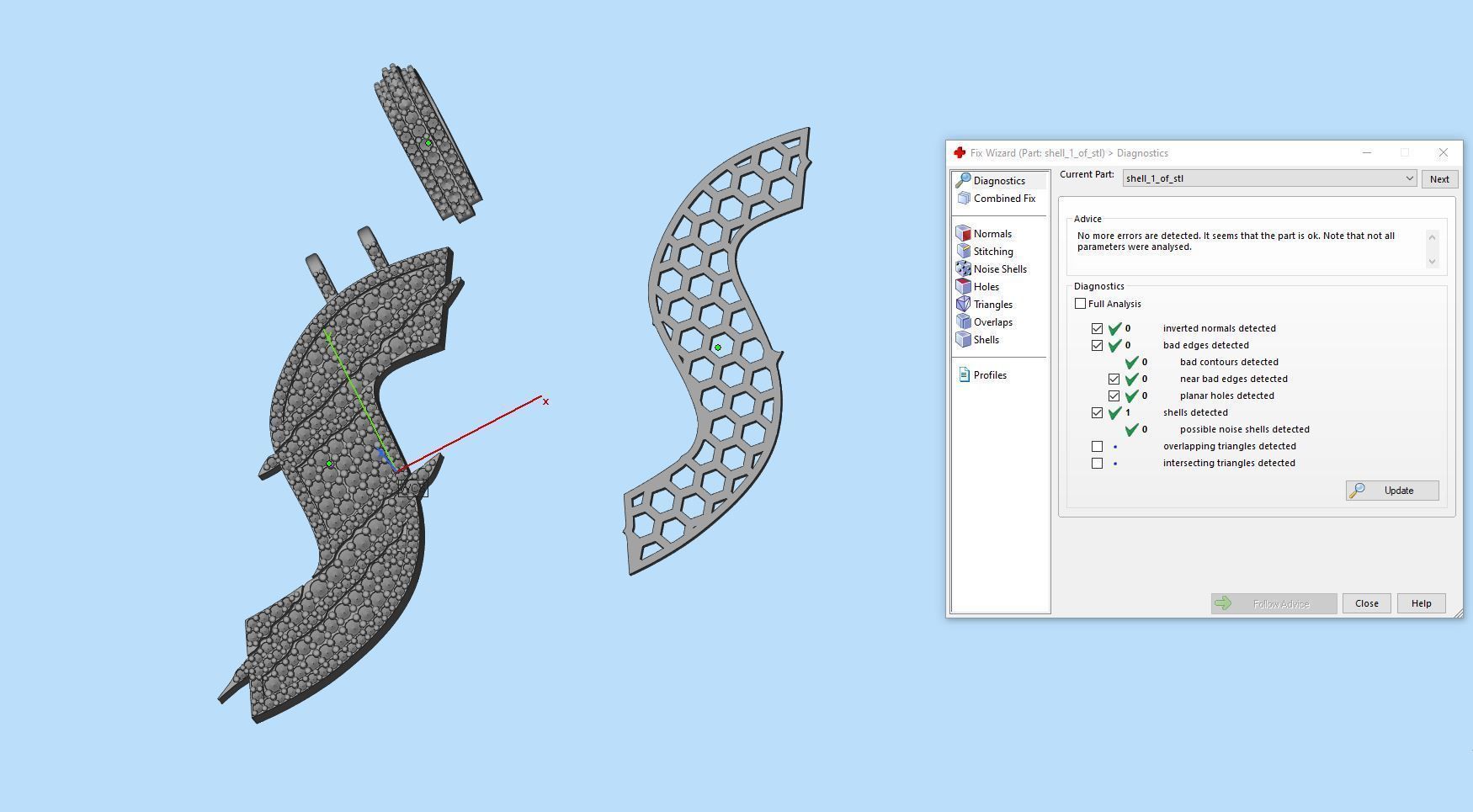Uncheck bad edges detected checkbox
1473x812 pixels.
pyautogui.click(x=1097, y=345)
